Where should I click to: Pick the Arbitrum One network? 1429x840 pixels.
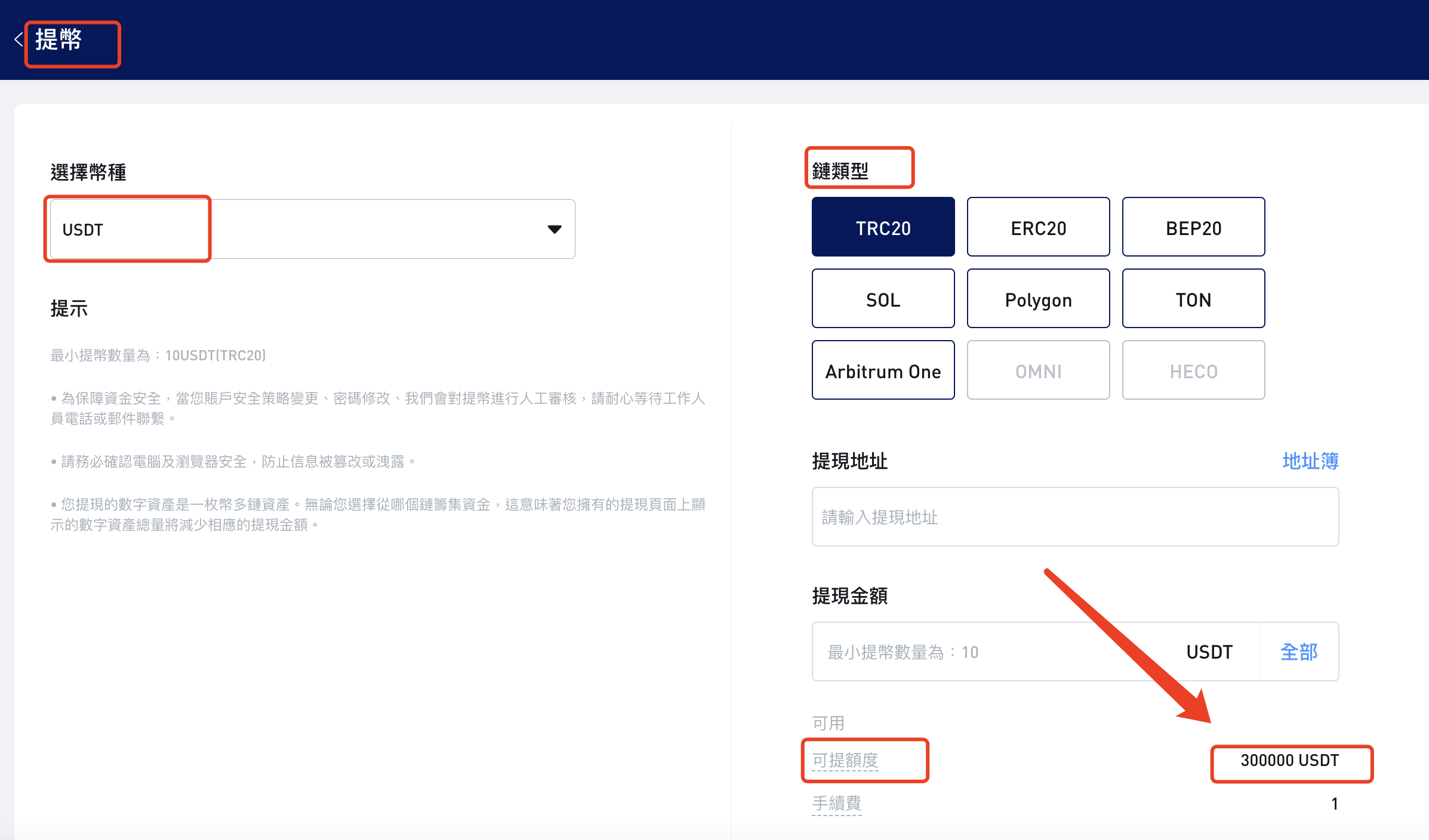tap(883, 370)
